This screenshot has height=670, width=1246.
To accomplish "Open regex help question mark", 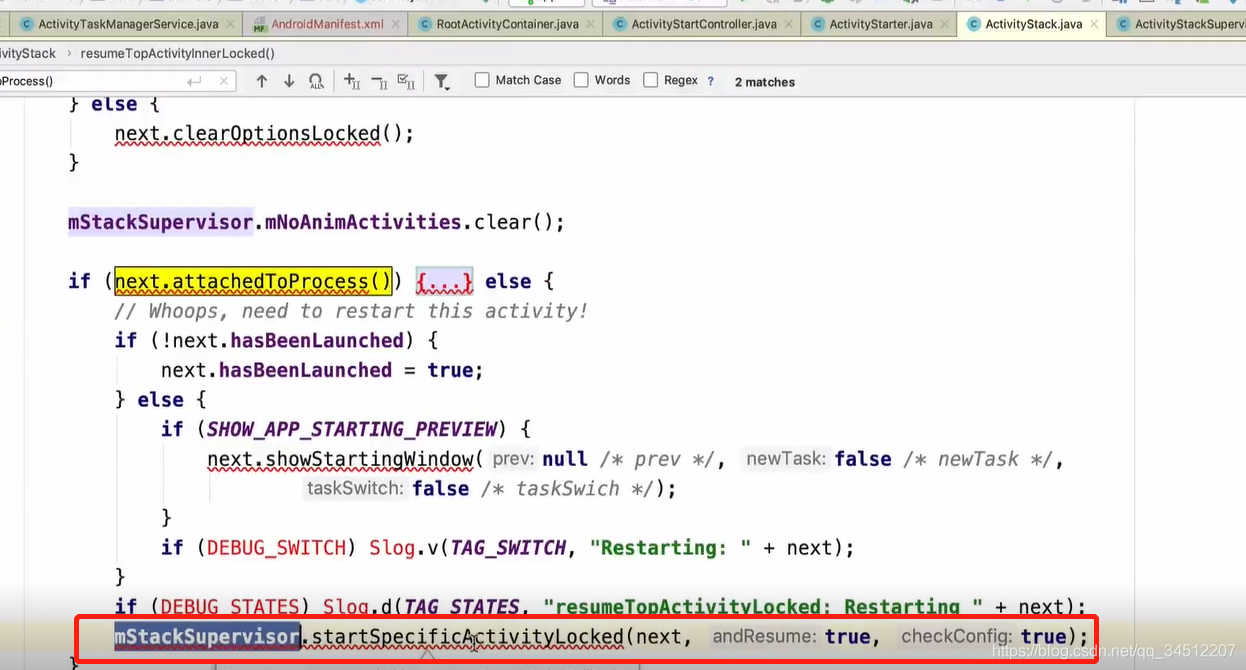I will [x=711, y=81].
